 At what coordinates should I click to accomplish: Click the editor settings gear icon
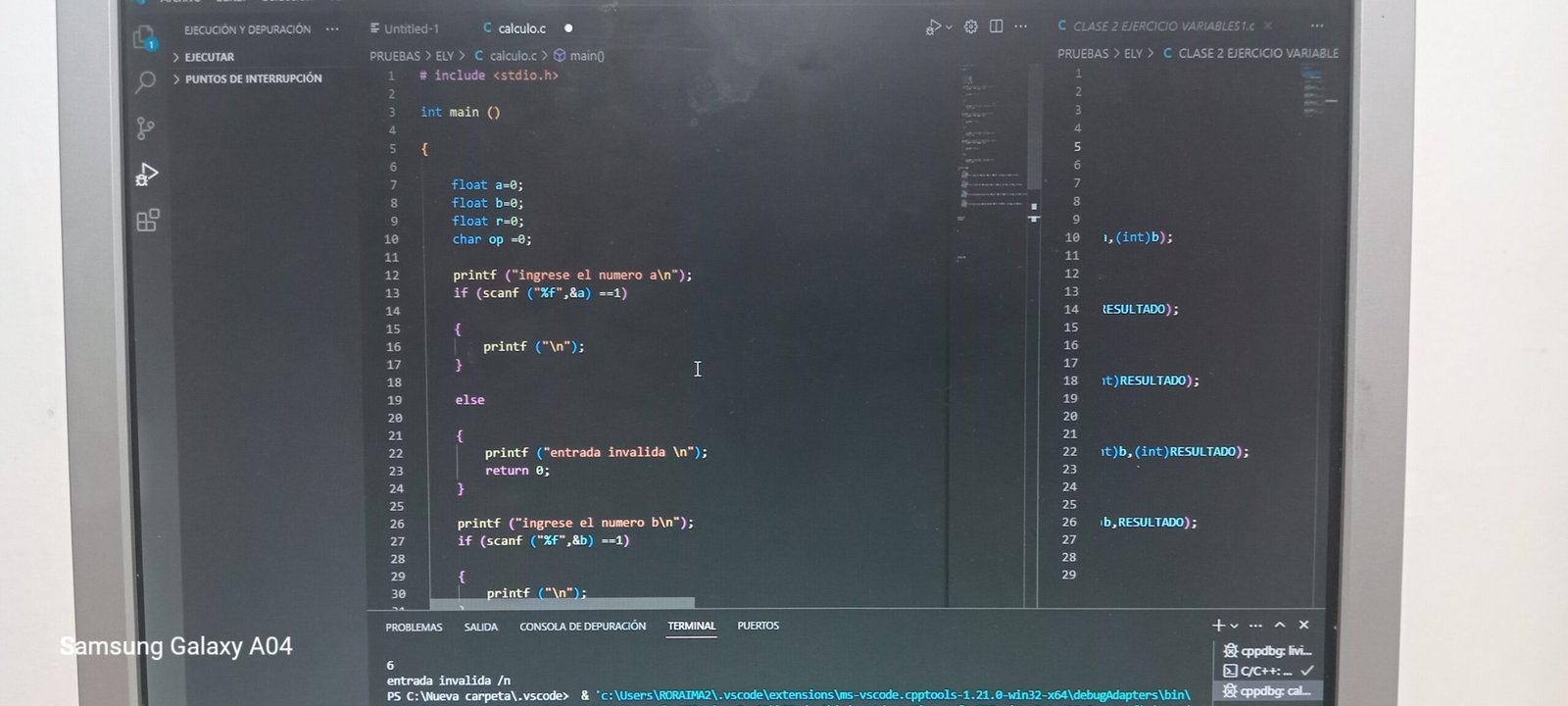point(970,26)
